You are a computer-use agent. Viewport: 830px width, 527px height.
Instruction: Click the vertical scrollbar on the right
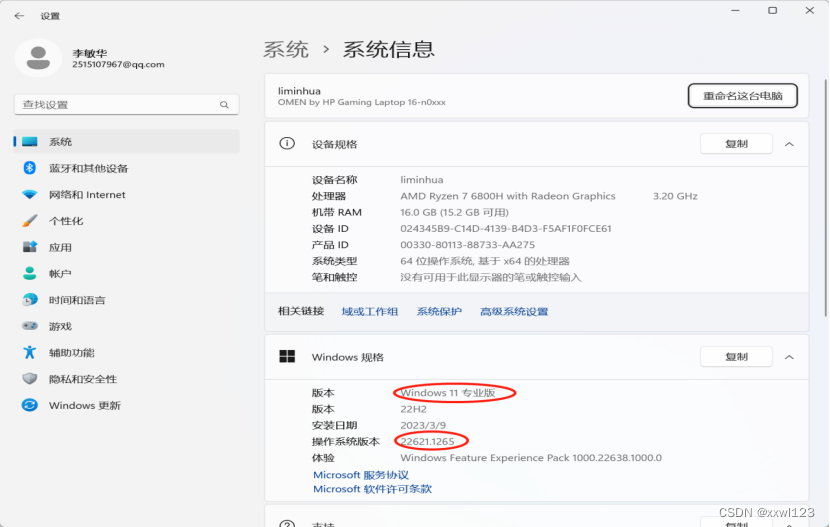point(826,198)
